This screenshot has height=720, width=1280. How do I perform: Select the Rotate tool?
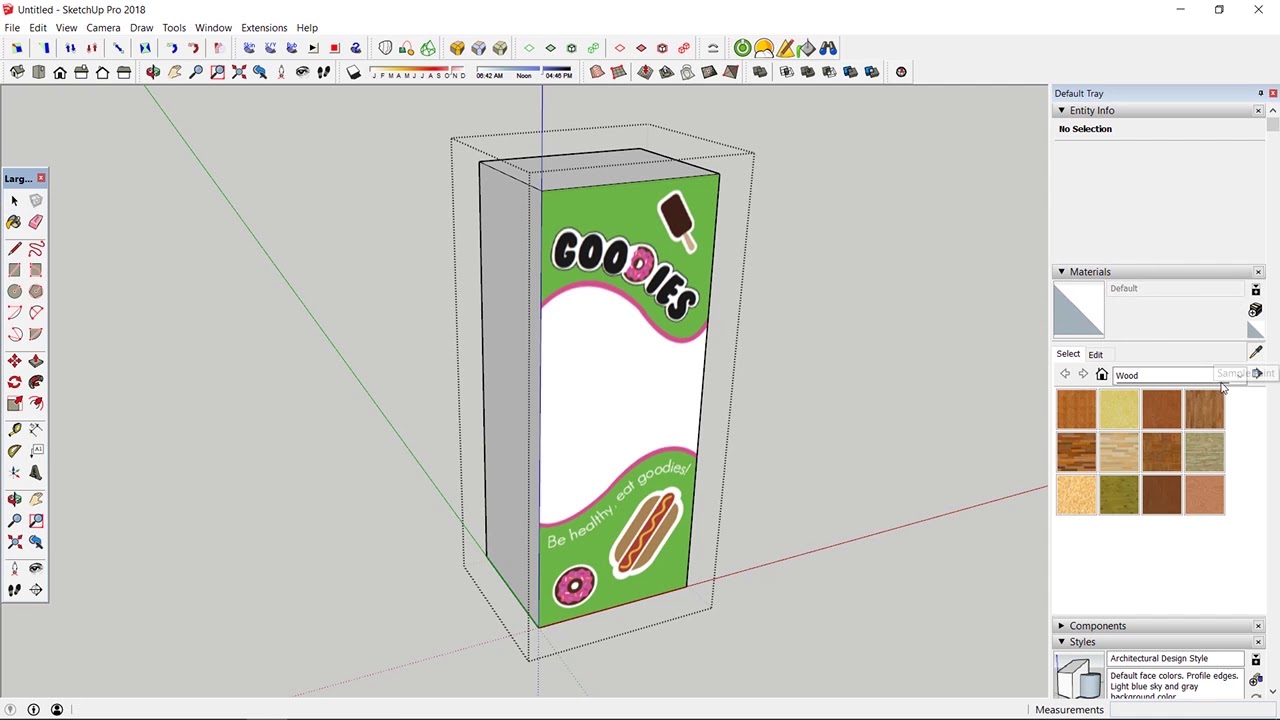[x=14, y=382]
